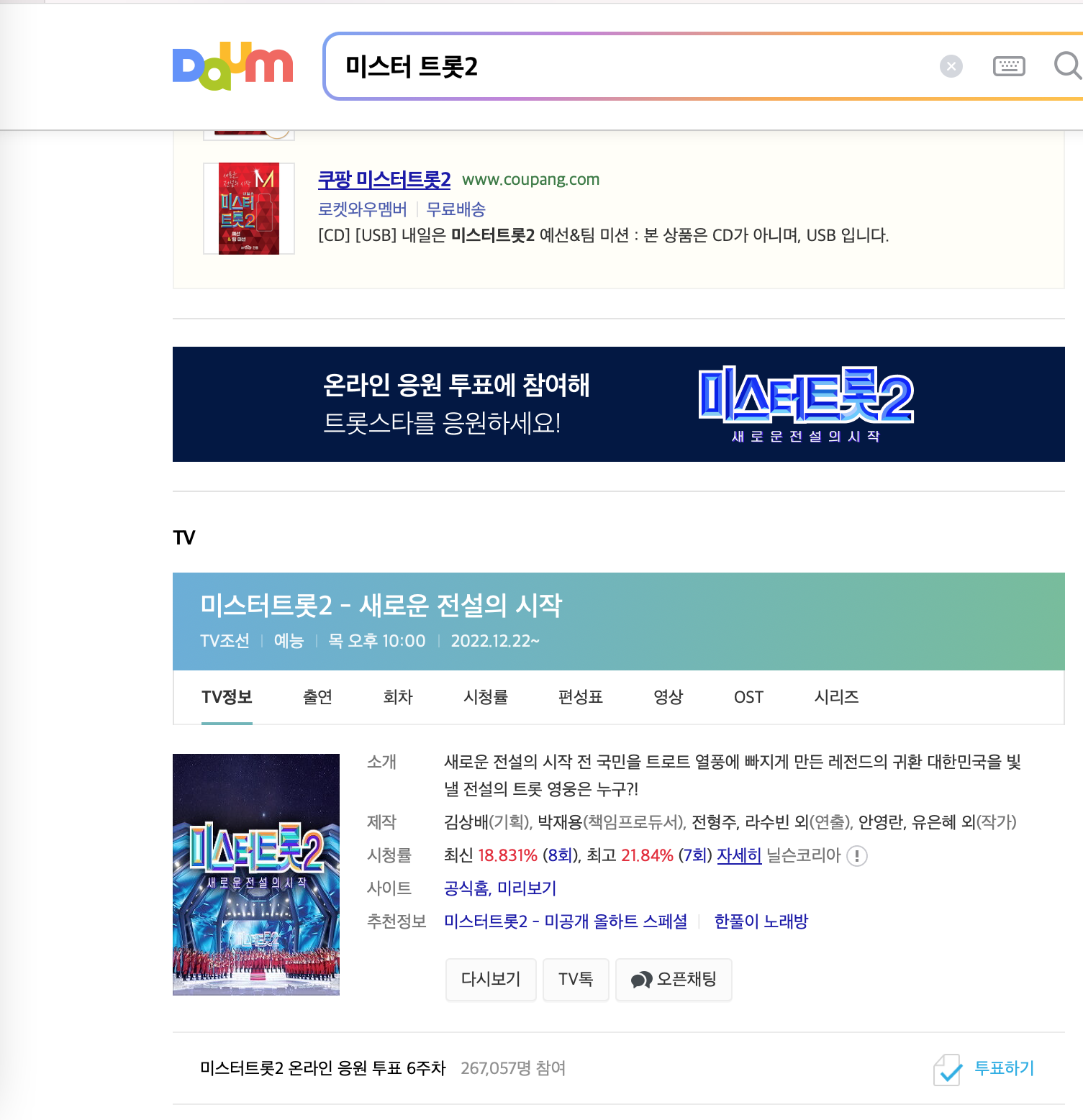Click the 8회 episode link
Viewport: 1083px width, 1120px height.
coord(559,855)
